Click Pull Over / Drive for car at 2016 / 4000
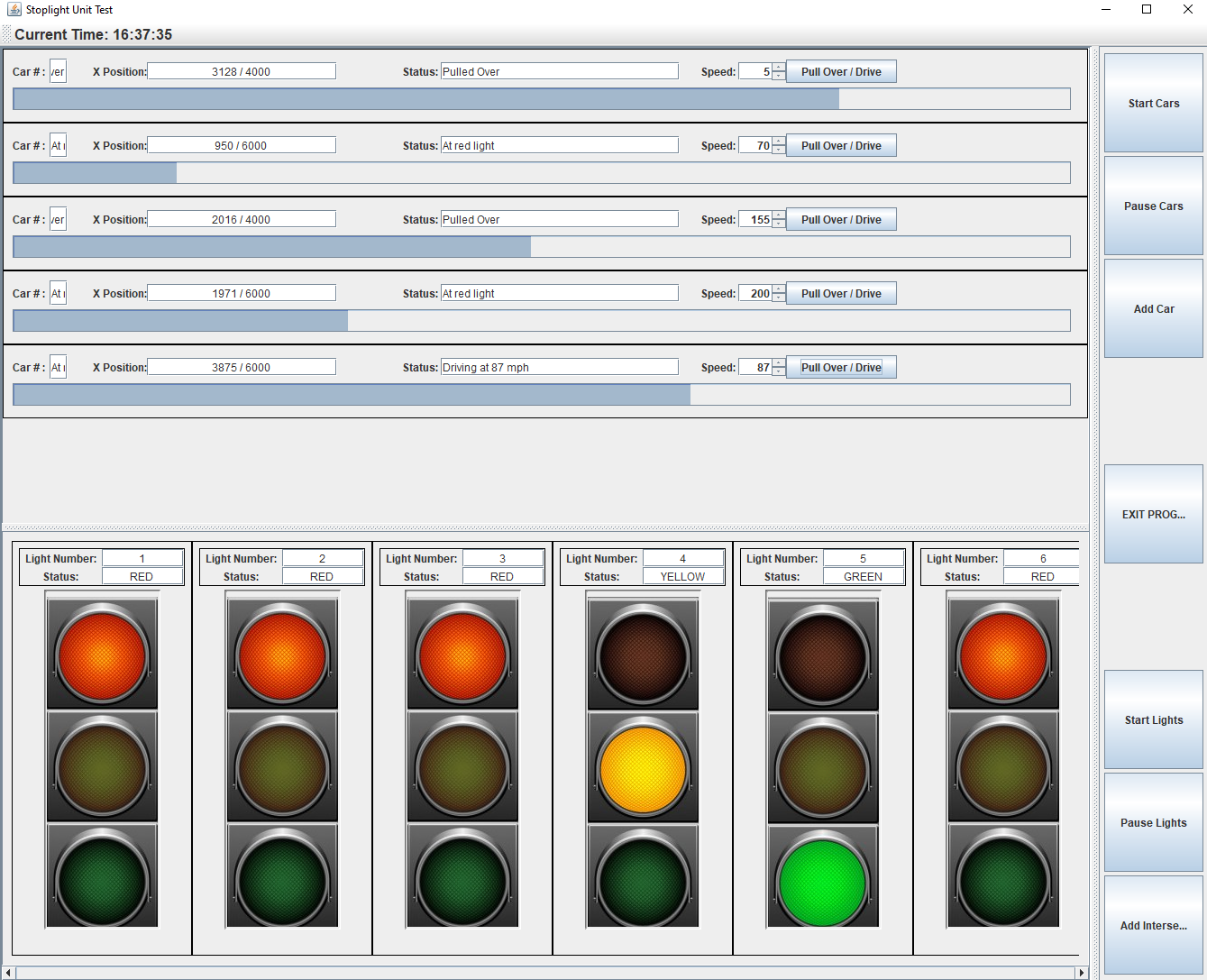1207x980 pixels. tap(841, 220)
